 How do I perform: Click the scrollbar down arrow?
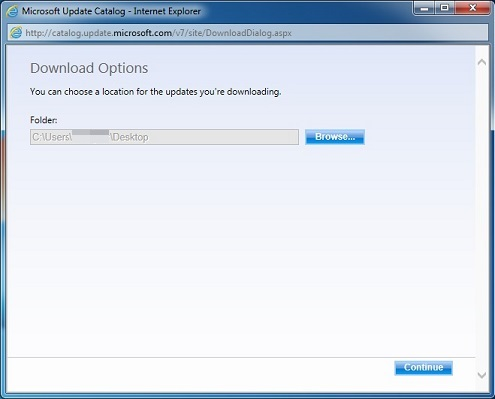482,375
